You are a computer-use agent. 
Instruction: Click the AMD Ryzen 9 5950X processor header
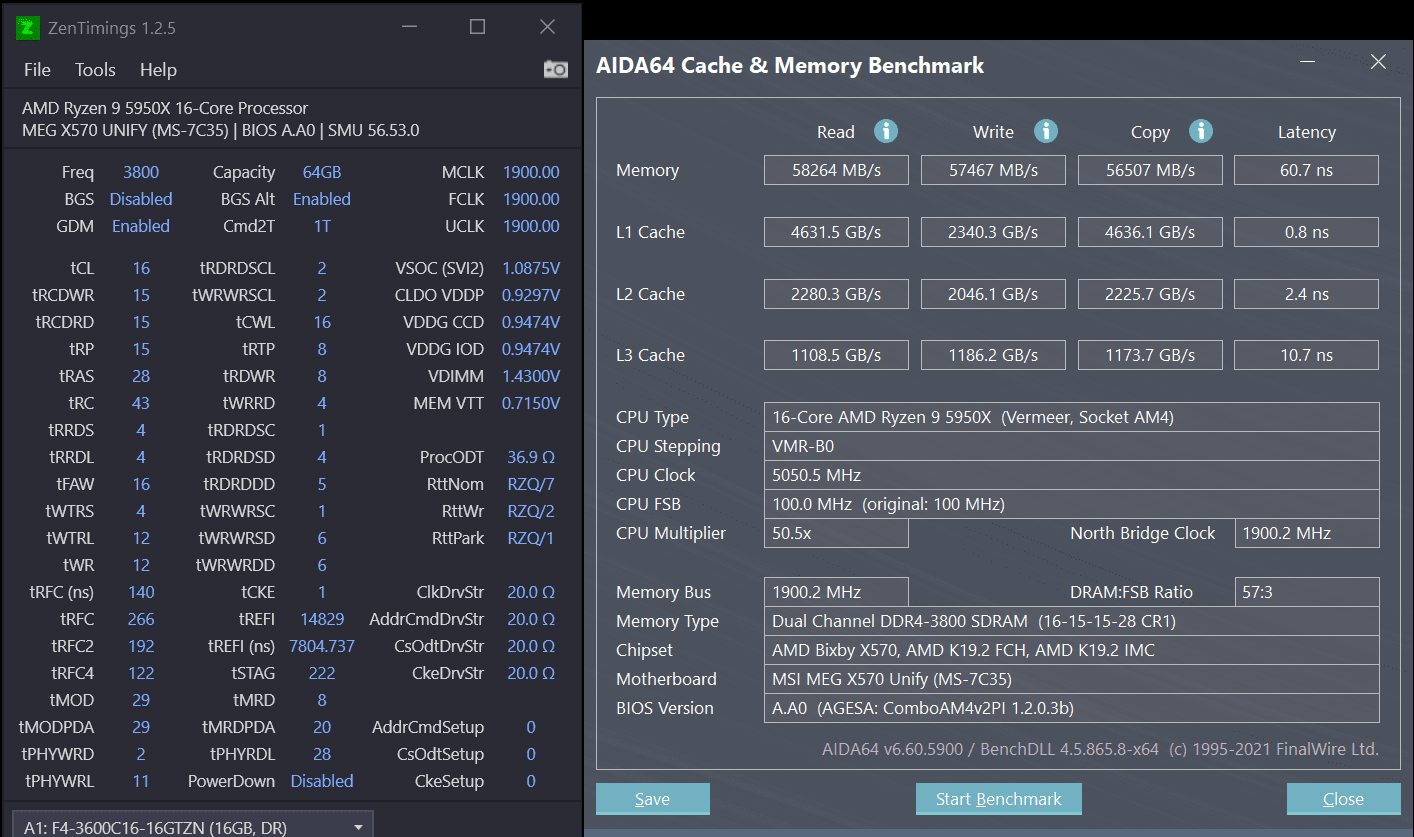165,108
